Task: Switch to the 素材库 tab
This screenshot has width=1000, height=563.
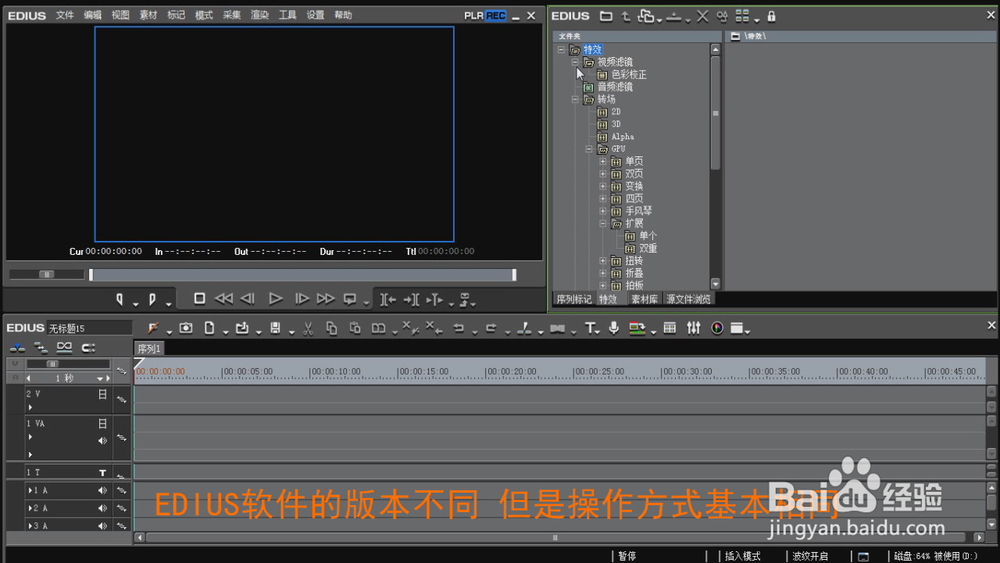Action: [644, 299]
